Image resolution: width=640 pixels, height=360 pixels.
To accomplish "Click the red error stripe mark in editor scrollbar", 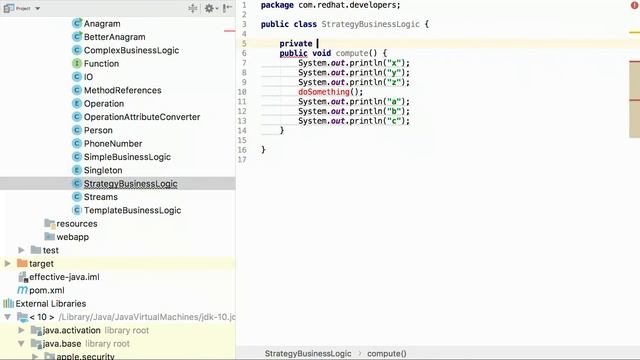I will 634,61.
